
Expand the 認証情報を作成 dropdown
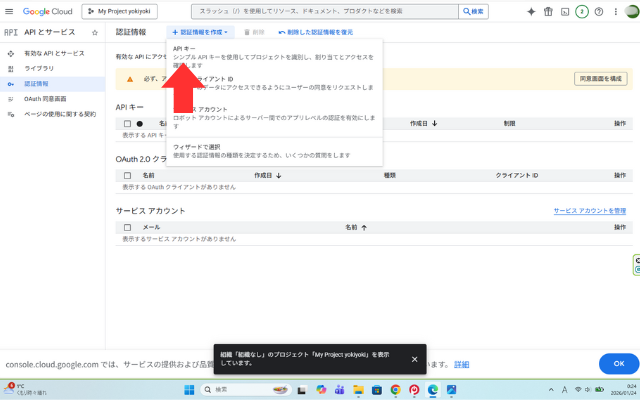(x=200, y=32)
